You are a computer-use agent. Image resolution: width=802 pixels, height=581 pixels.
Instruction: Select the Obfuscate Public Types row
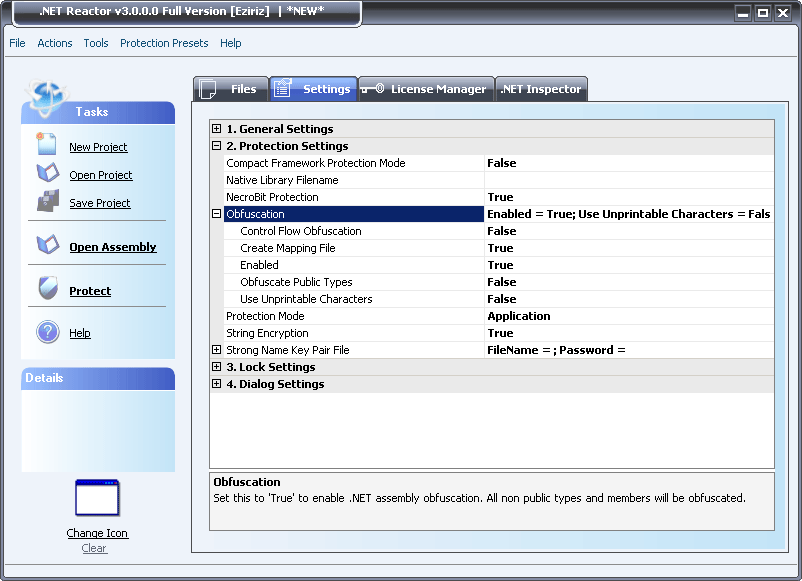pos(499,282)
